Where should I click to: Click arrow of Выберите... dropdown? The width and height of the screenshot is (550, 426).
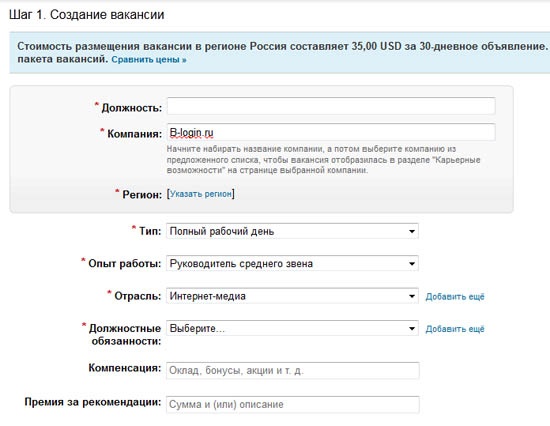[x=412, y=328]
